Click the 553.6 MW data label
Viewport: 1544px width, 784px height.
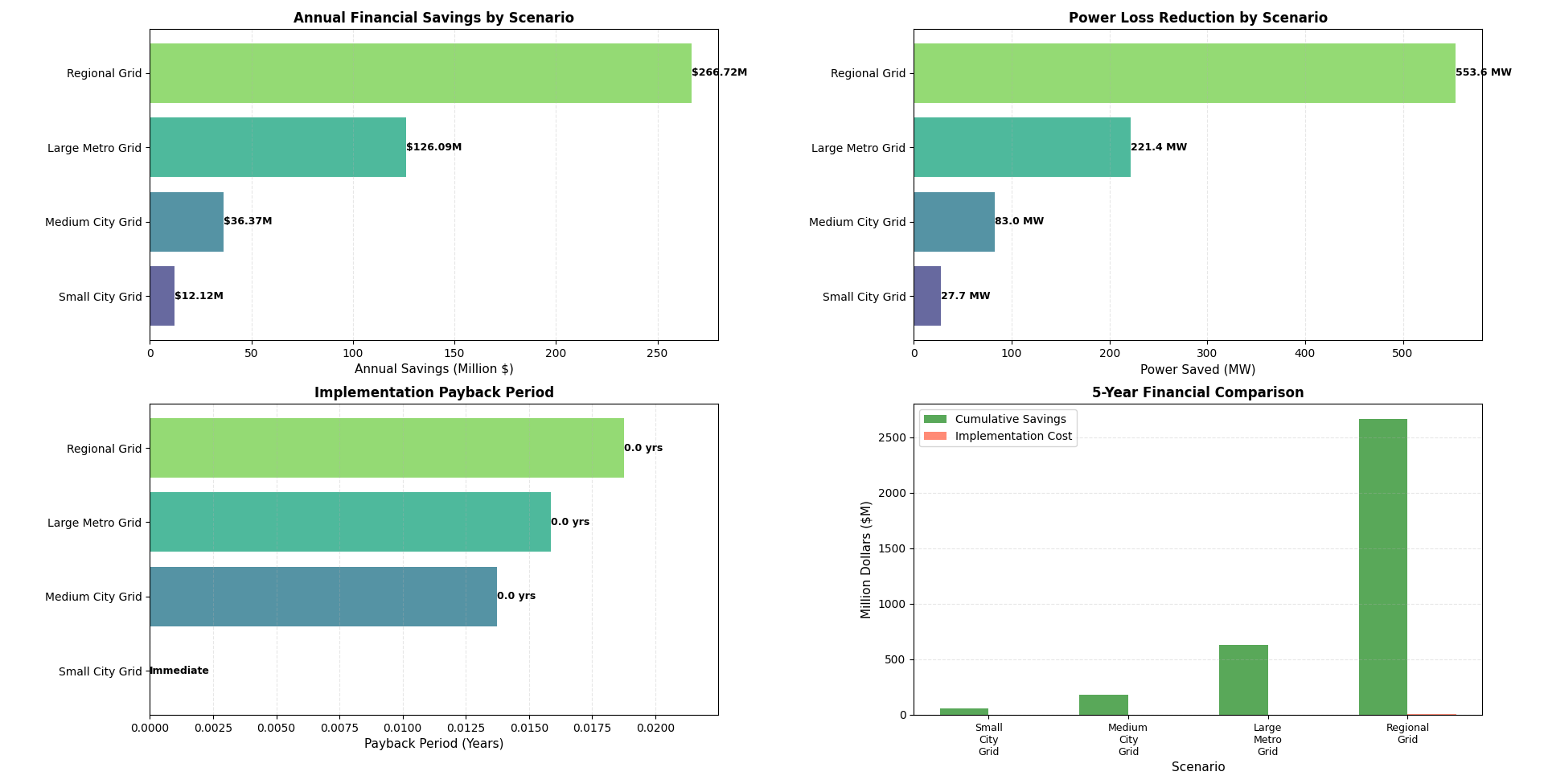point(1482,72)
